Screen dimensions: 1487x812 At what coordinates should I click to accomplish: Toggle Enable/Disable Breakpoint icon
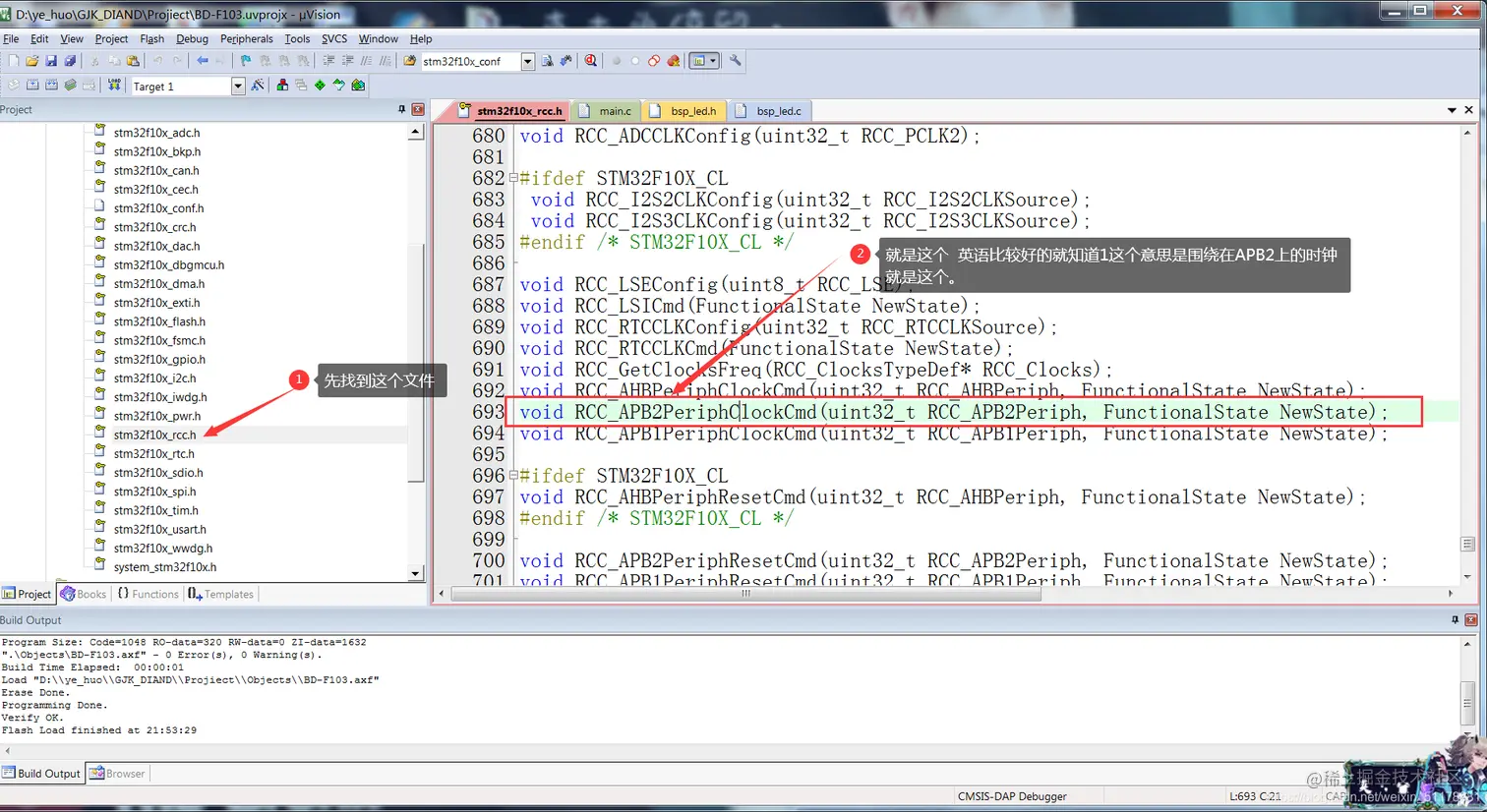(634, 61)
